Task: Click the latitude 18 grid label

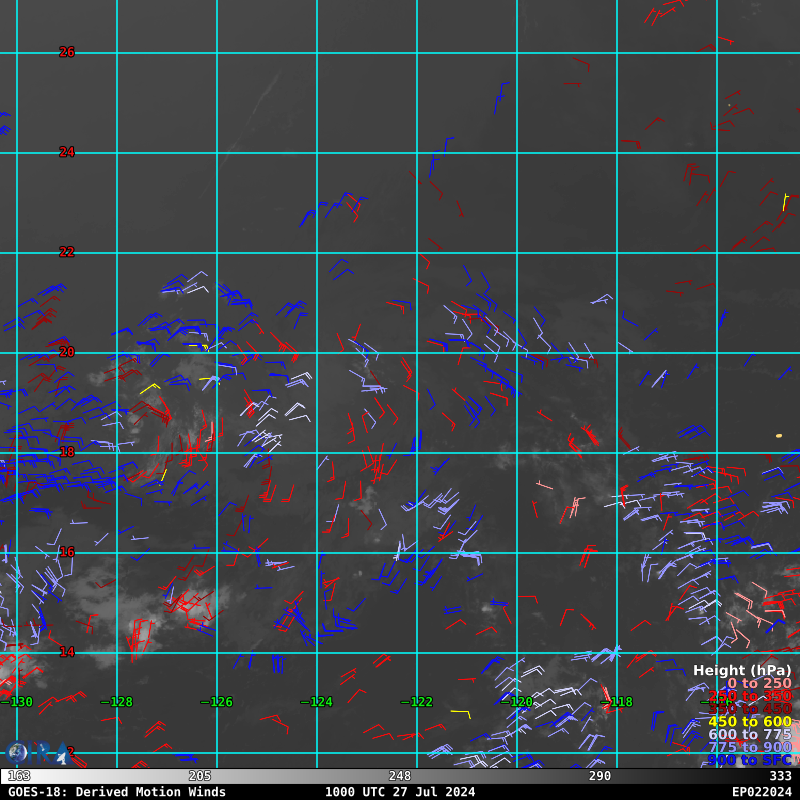Action: (x=67, y=452)
